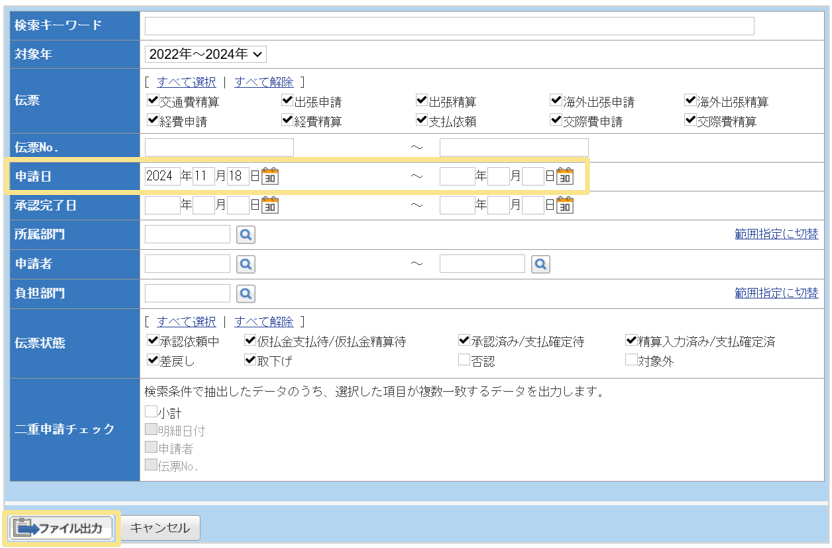This screenshot has height=548, width=832.
Task: Open calendar for 承認完了日 end date
Action: coord(565,206)
